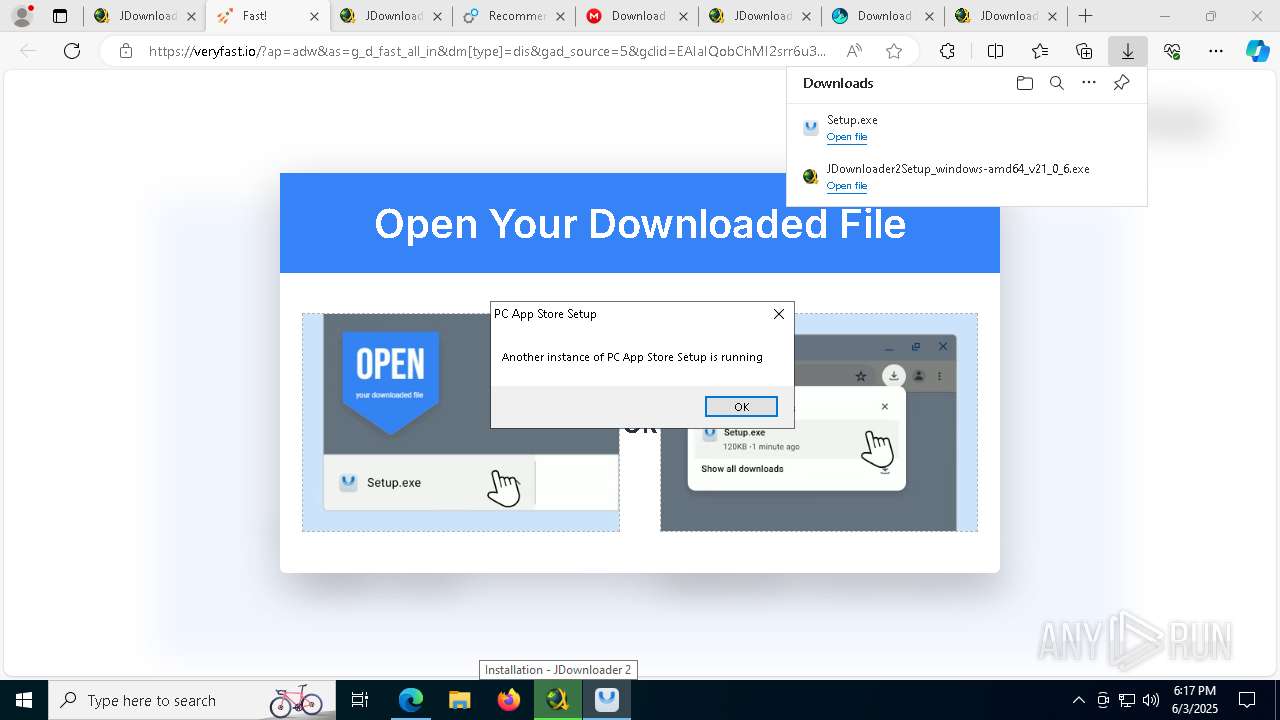Image resolution: width=1280 pixels, height=720 pixels.
Task: Open Task View on taskbar
Action: [x=360, y=700]
